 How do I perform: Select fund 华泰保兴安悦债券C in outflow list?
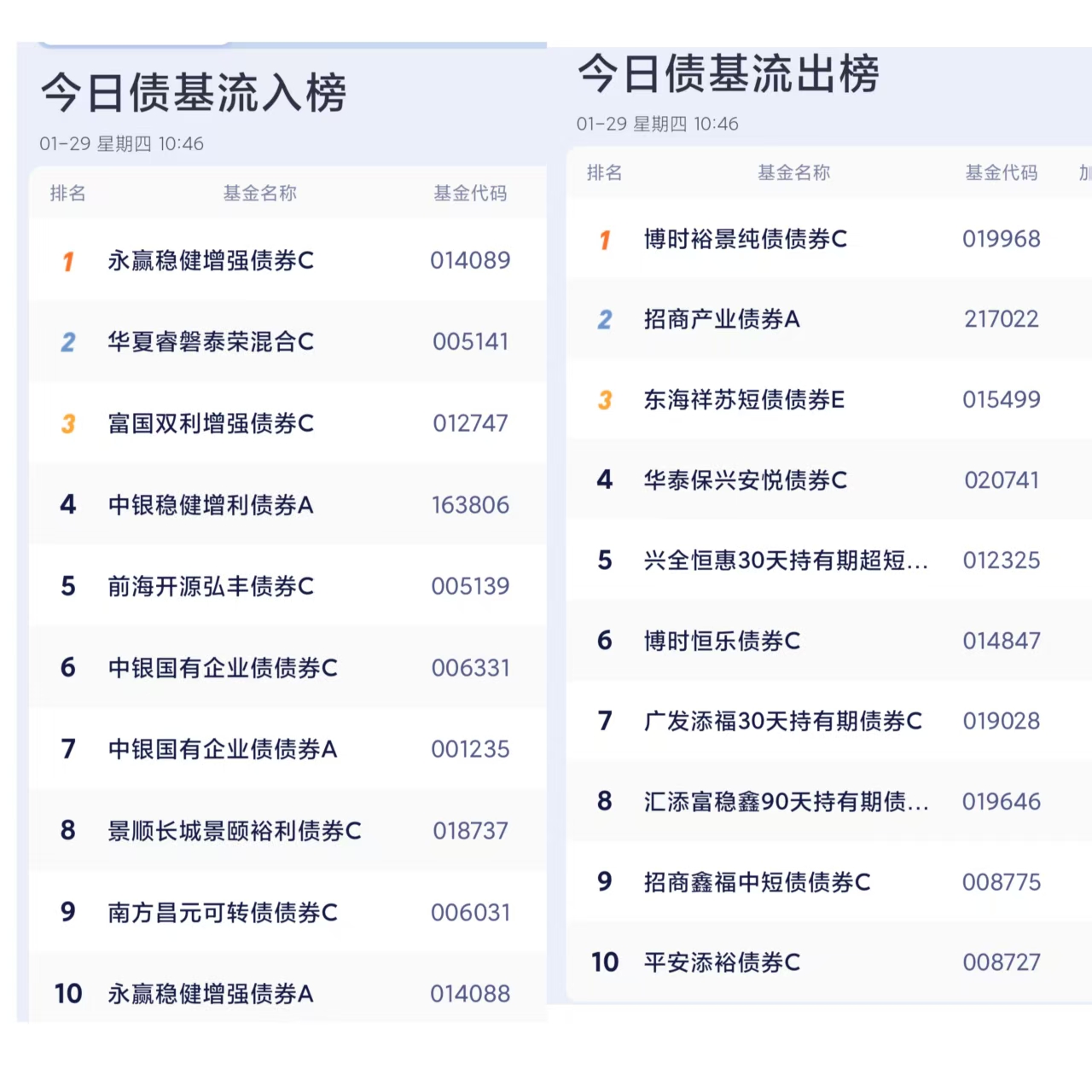click(x=746, y=480)
